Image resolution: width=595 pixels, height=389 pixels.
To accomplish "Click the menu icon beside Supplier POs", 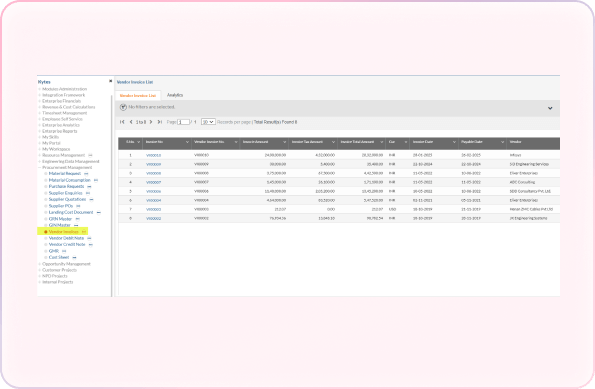I will (x=78, y=206).
